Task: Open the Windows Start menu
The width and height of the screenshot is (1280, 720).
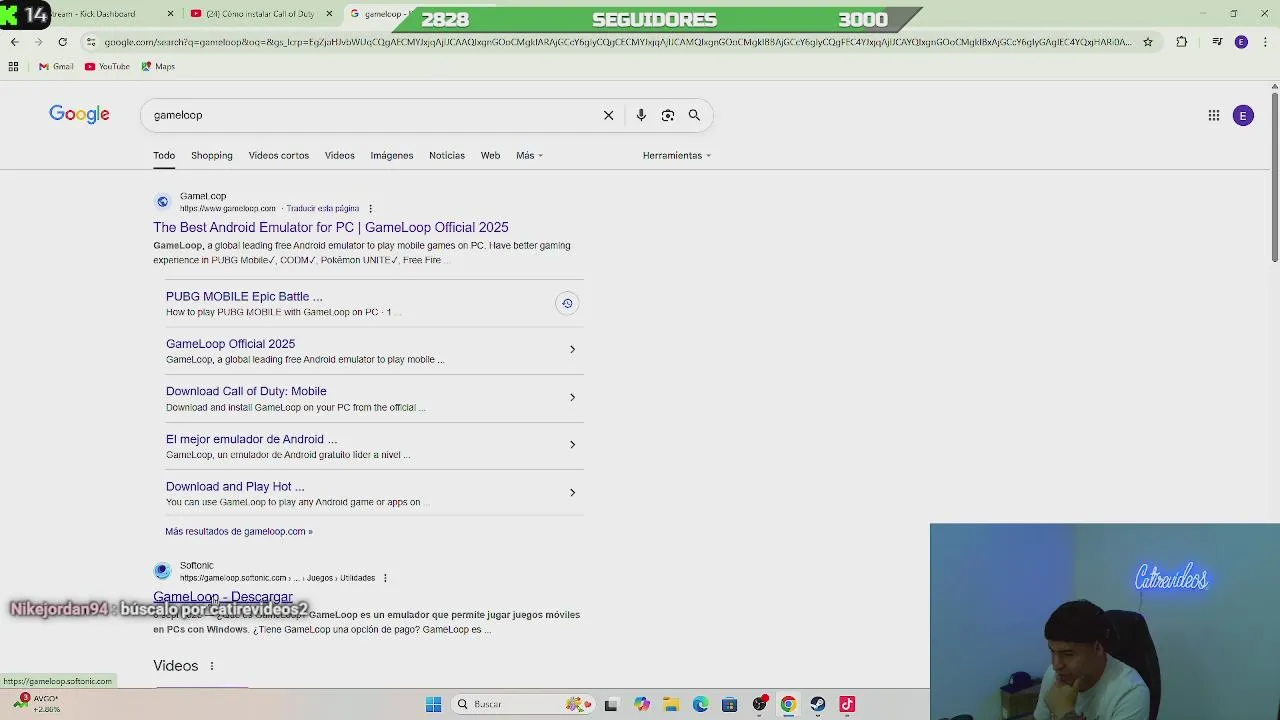Action: point(433,704)
